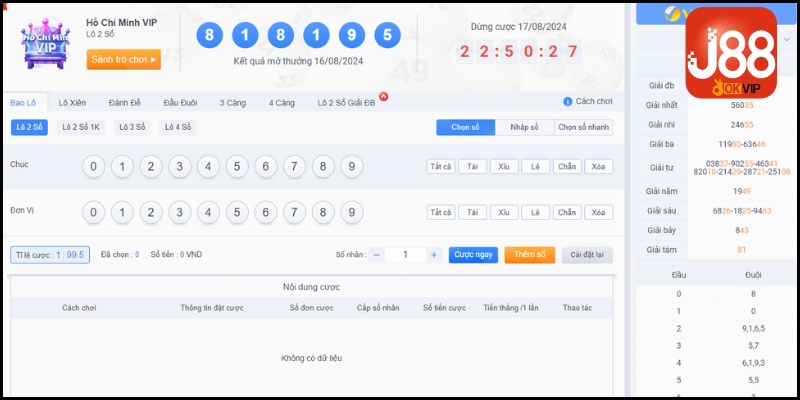Viewport: 800px width, 400px height.
Task: Click the Số nhân multiplier input field
Action: (405, 255)
